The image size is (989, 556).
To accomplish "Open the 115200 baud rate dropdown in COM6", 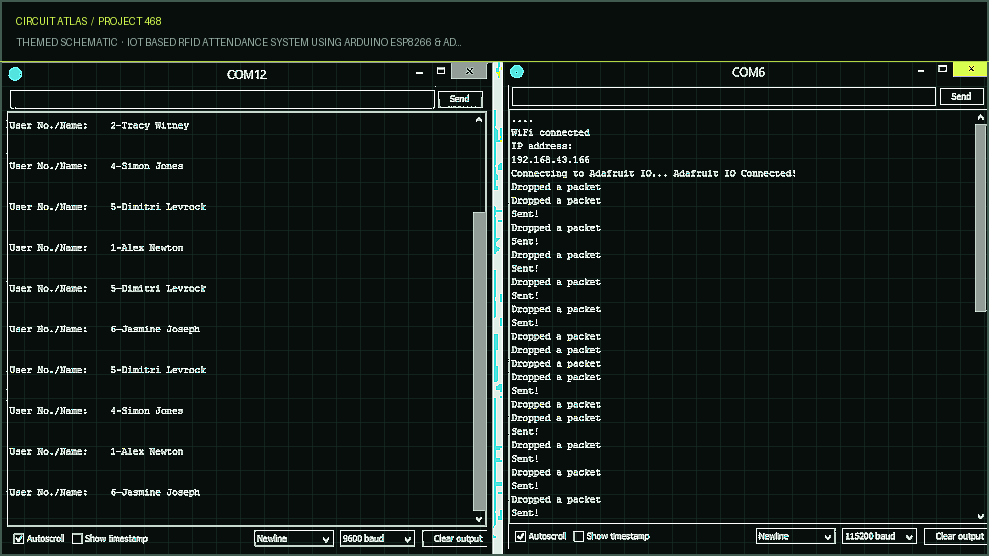I will (x=879, y=536).
